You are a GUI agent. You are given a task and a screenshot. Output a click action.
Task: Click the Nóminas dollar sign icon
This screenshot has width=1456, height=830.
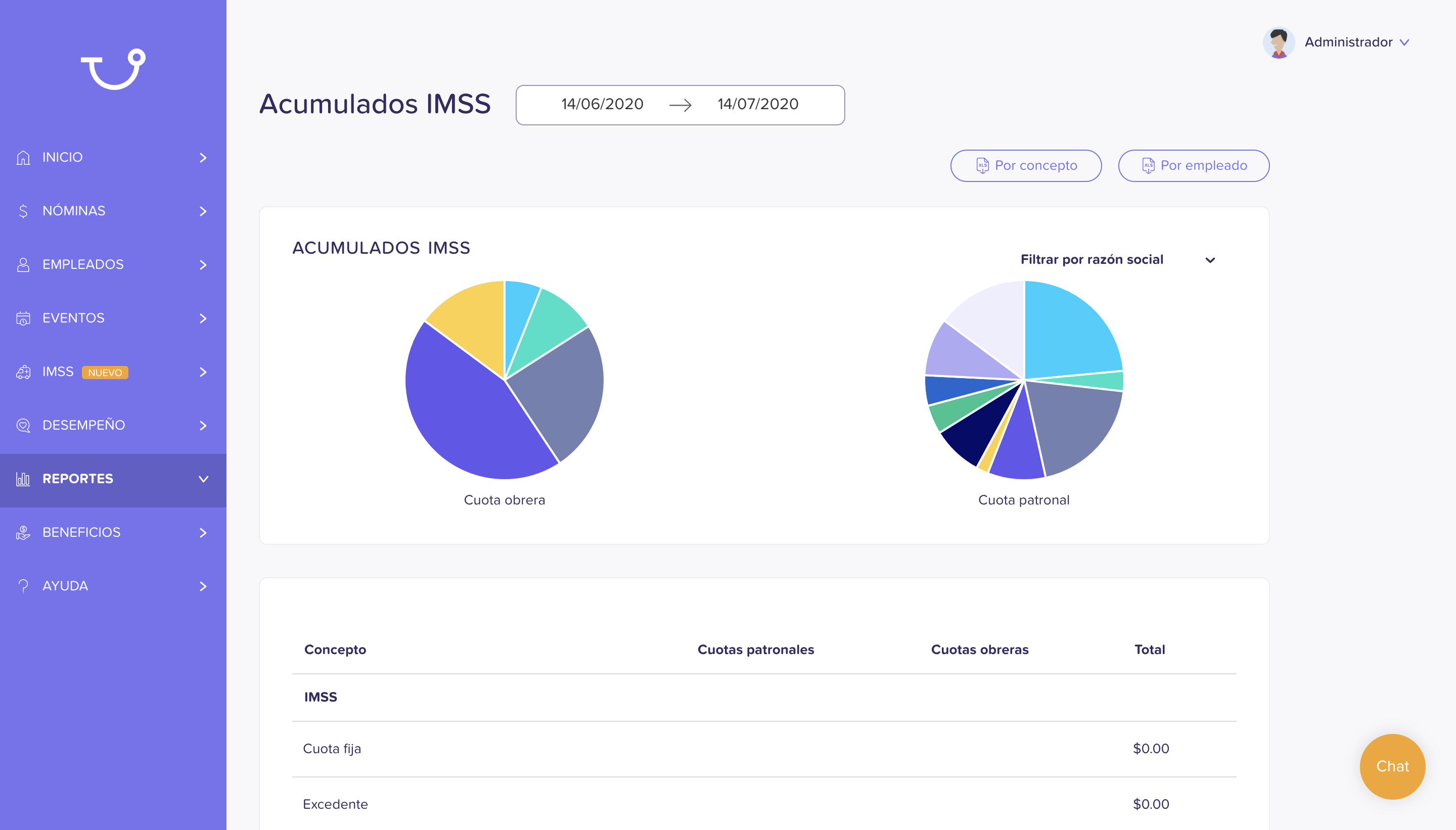(x=23, y=211)
